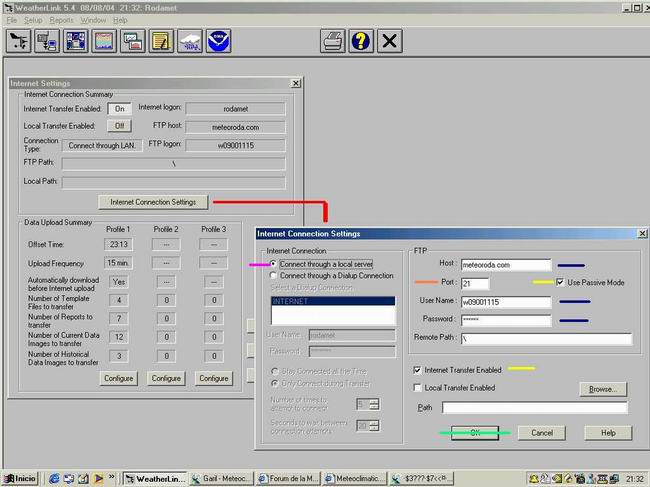
Task: Click the cloud and rain summary icon
Action: click(x=190, y=41)
